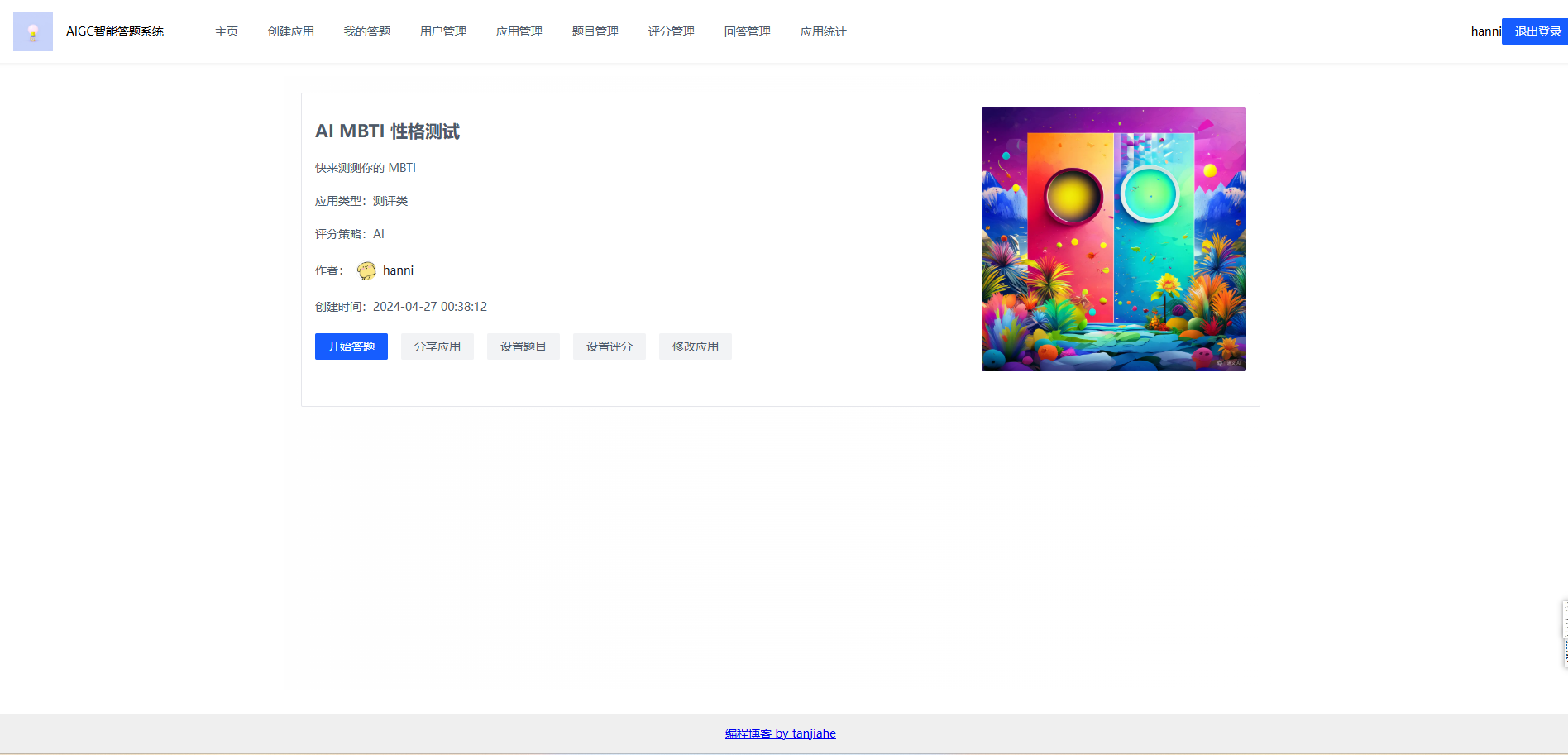The height and width of the screenshot is (755, 1568).
Task: Select 应用管理 in the top menu
Action: (519, 31)
